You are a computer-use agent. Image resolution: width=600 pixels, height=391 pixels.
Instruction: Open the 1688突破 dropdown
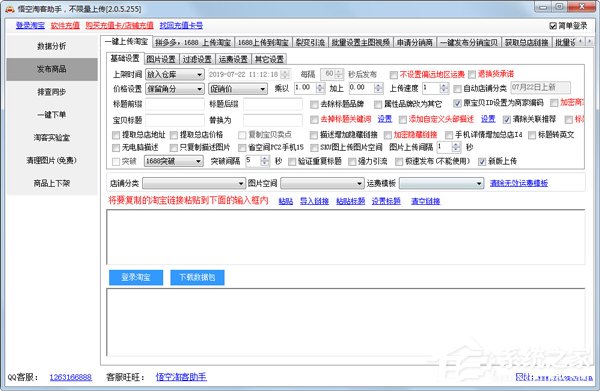tap(173, 161)
